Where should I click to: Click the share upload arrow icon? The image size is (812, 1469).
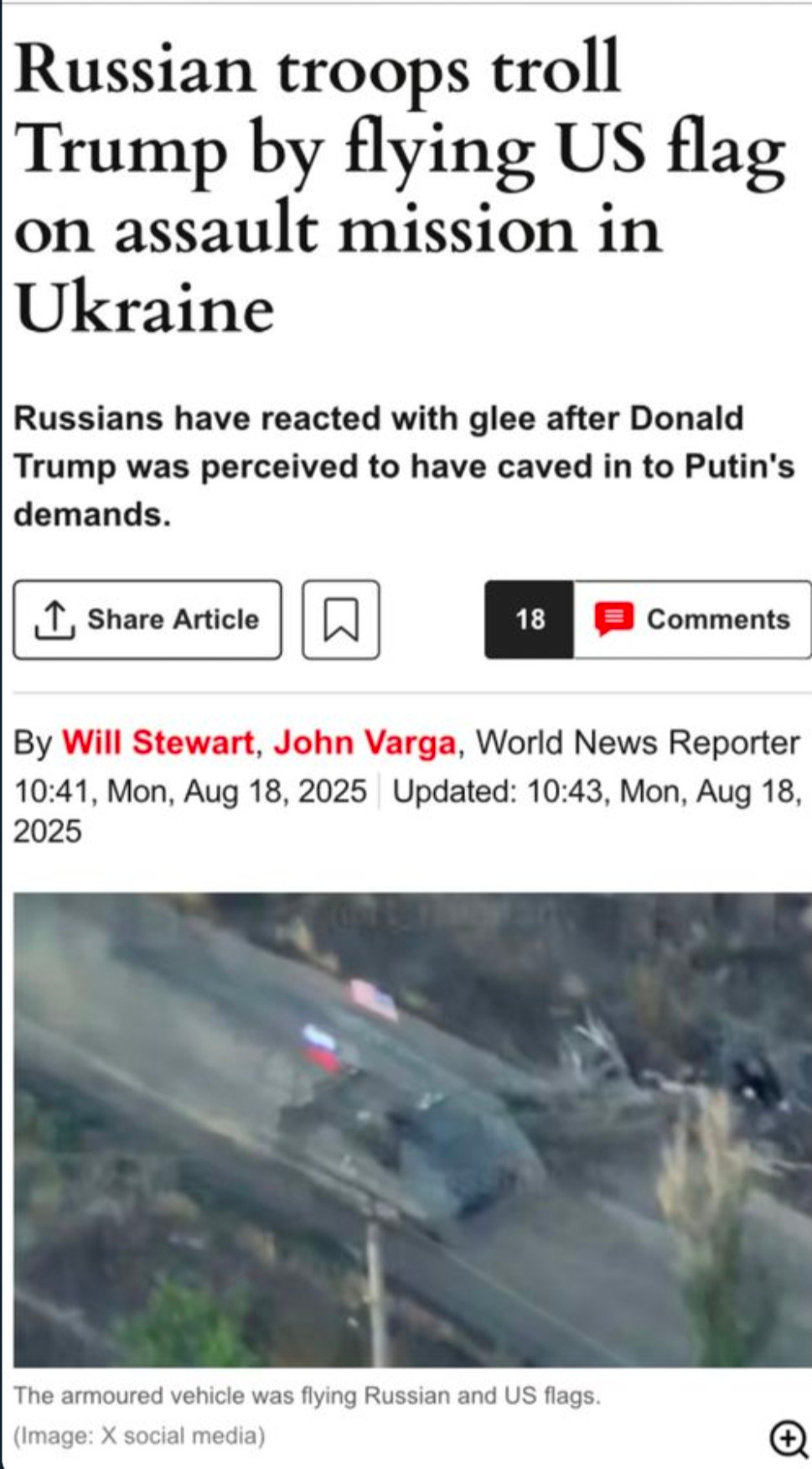pyautogui.click(x=54, y=620)
